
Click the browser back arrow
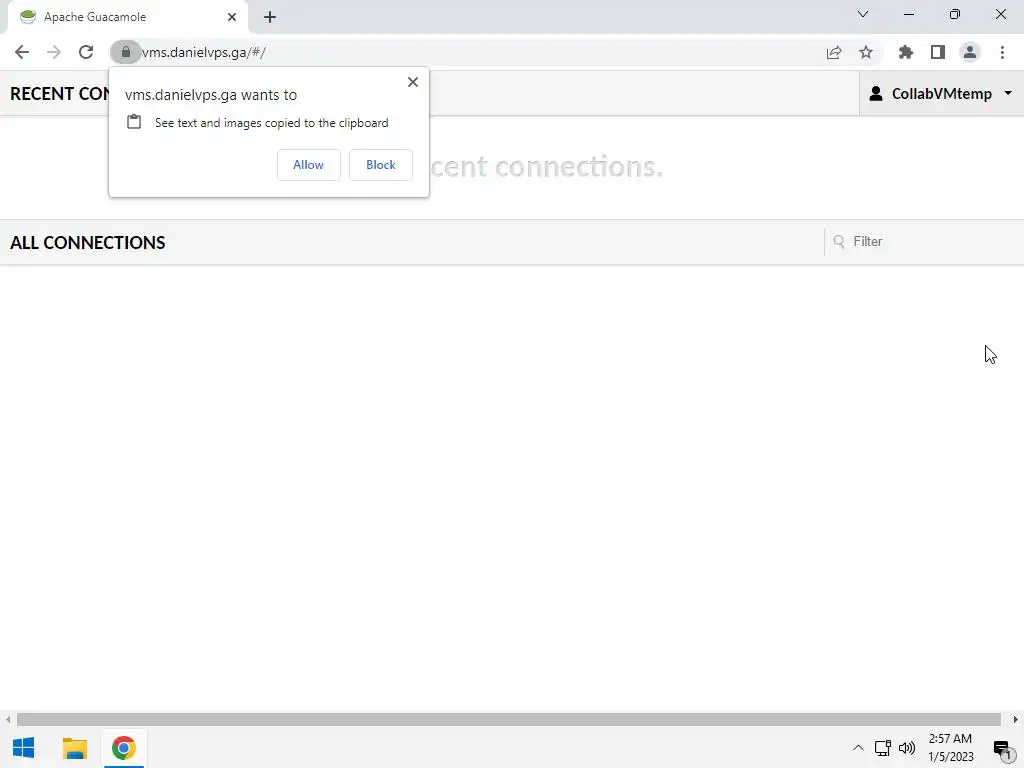(22, 52)
